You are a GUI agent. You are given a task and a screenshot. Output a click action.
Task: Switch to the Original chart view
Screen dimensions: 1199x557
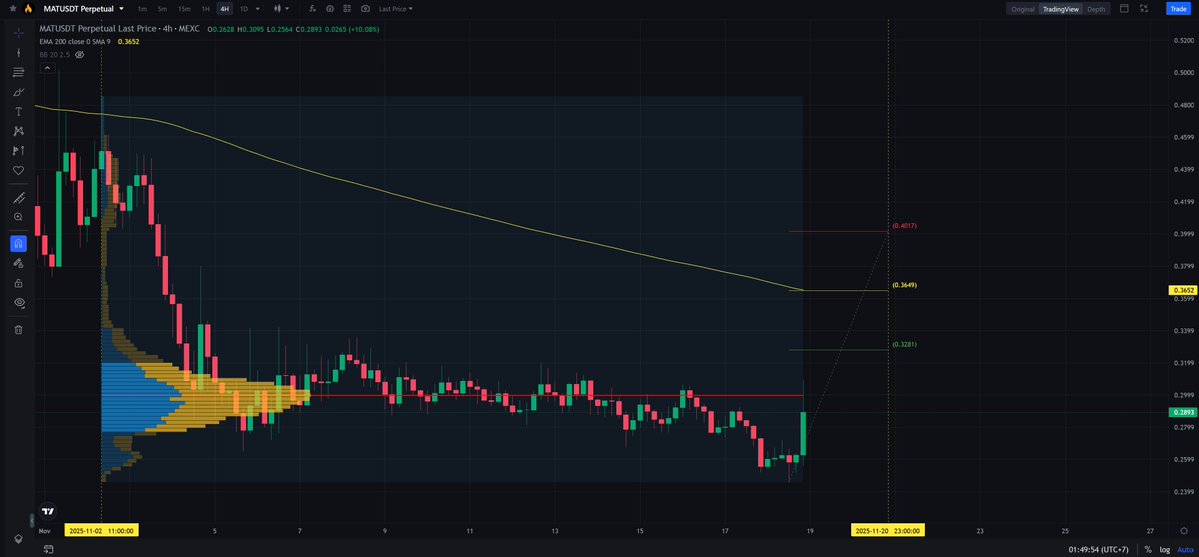coord(1022,9)
